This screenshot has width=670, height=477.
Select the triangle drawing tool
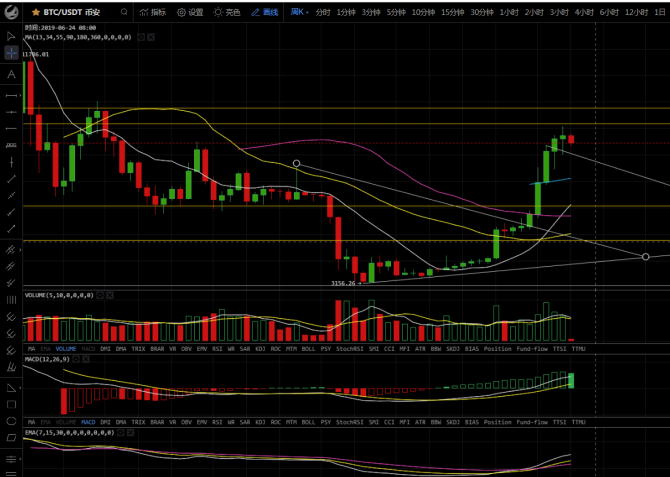tap(11, 387)
